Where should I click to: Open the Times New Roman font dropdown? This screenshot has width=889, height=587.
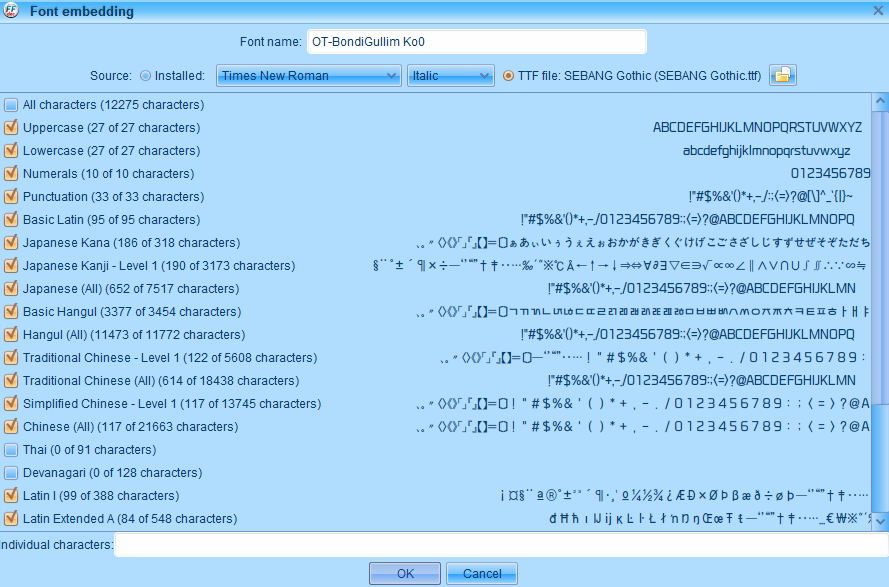pyautogui.click(x=308, y=75)
